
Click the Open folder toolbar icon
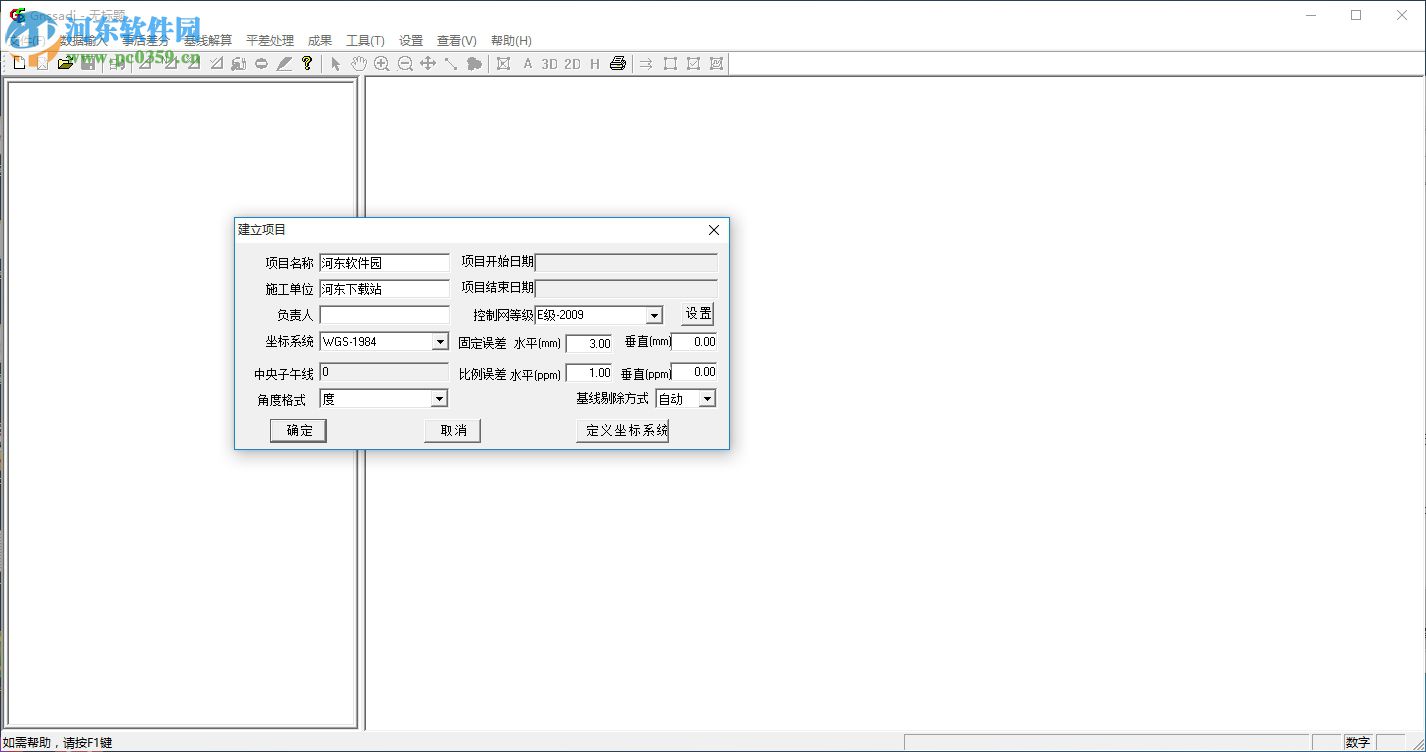click(65, 63)
